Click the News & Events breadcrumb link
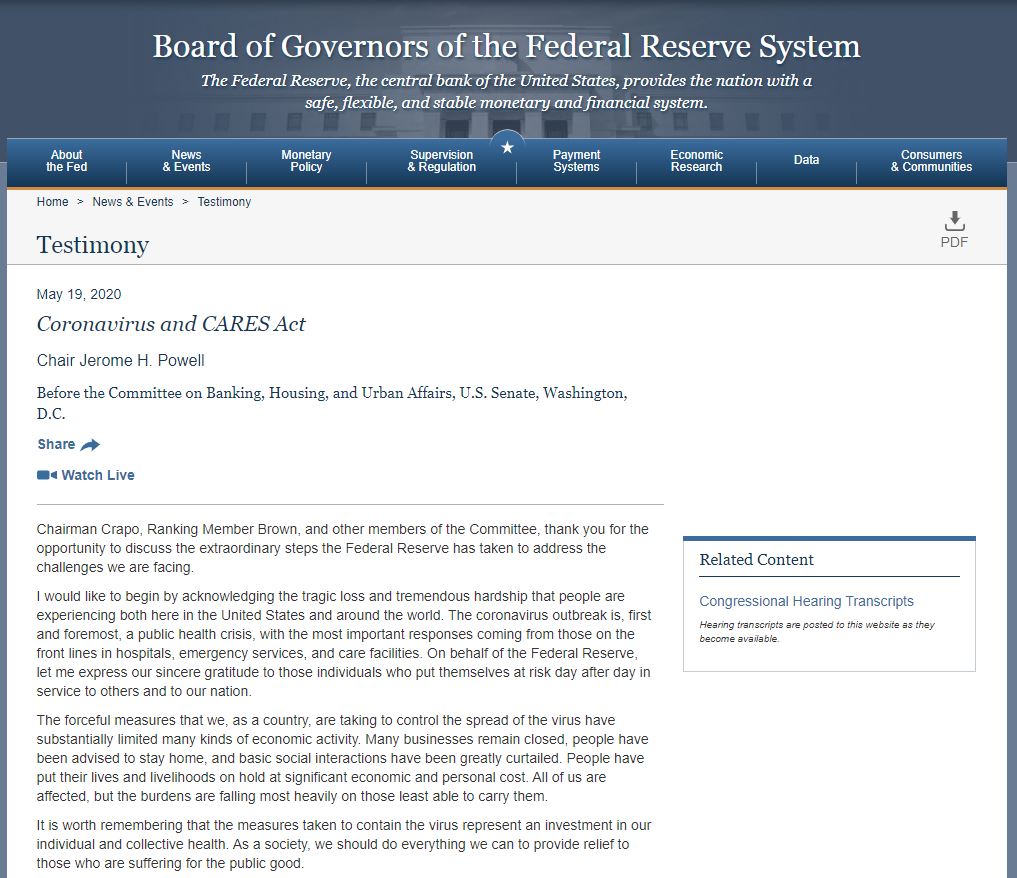Viewport: 1017px width, 878px height. 133,202
